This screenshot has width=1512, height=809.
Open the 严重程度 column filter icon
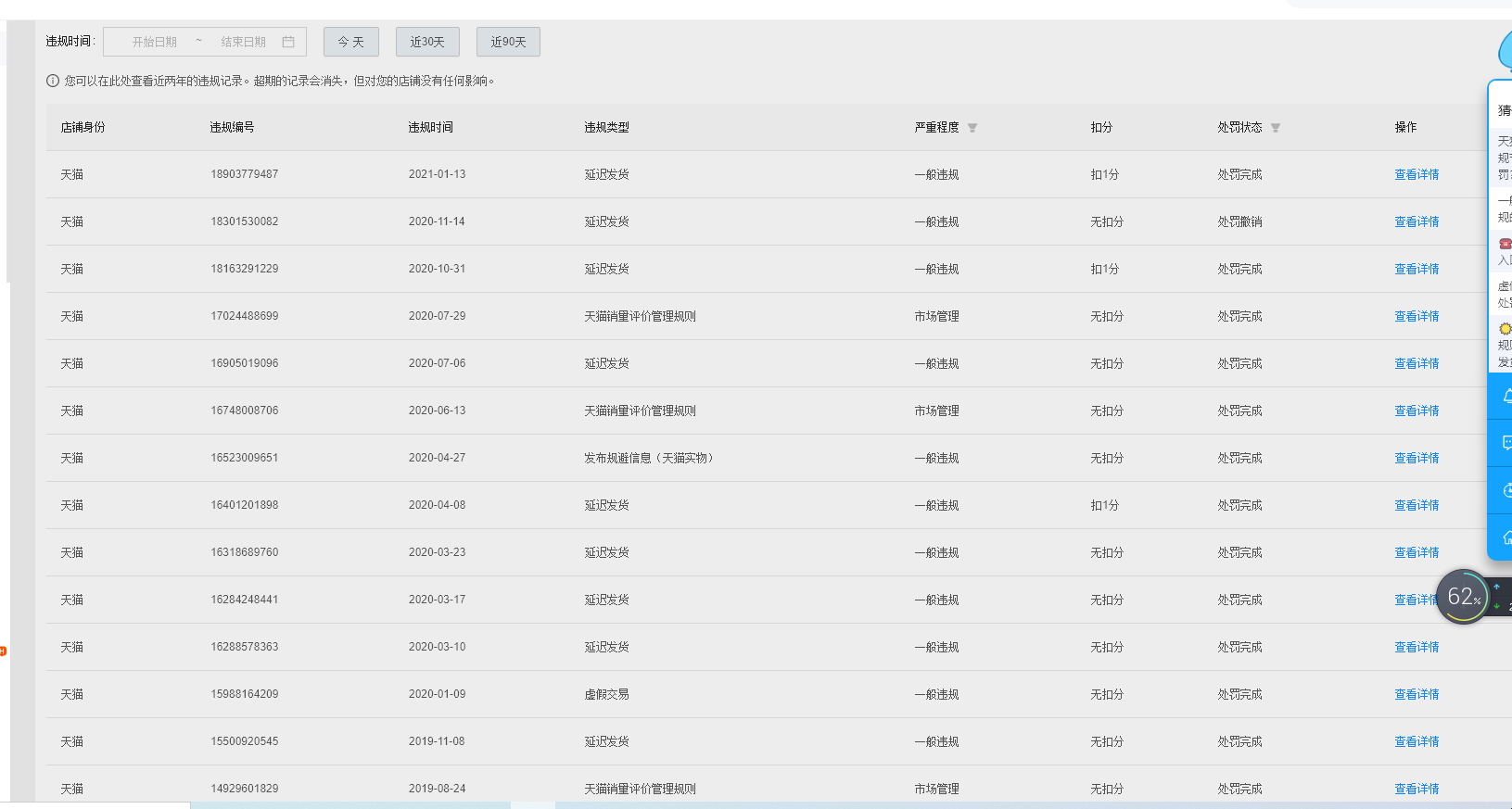[x=972, y=128]
